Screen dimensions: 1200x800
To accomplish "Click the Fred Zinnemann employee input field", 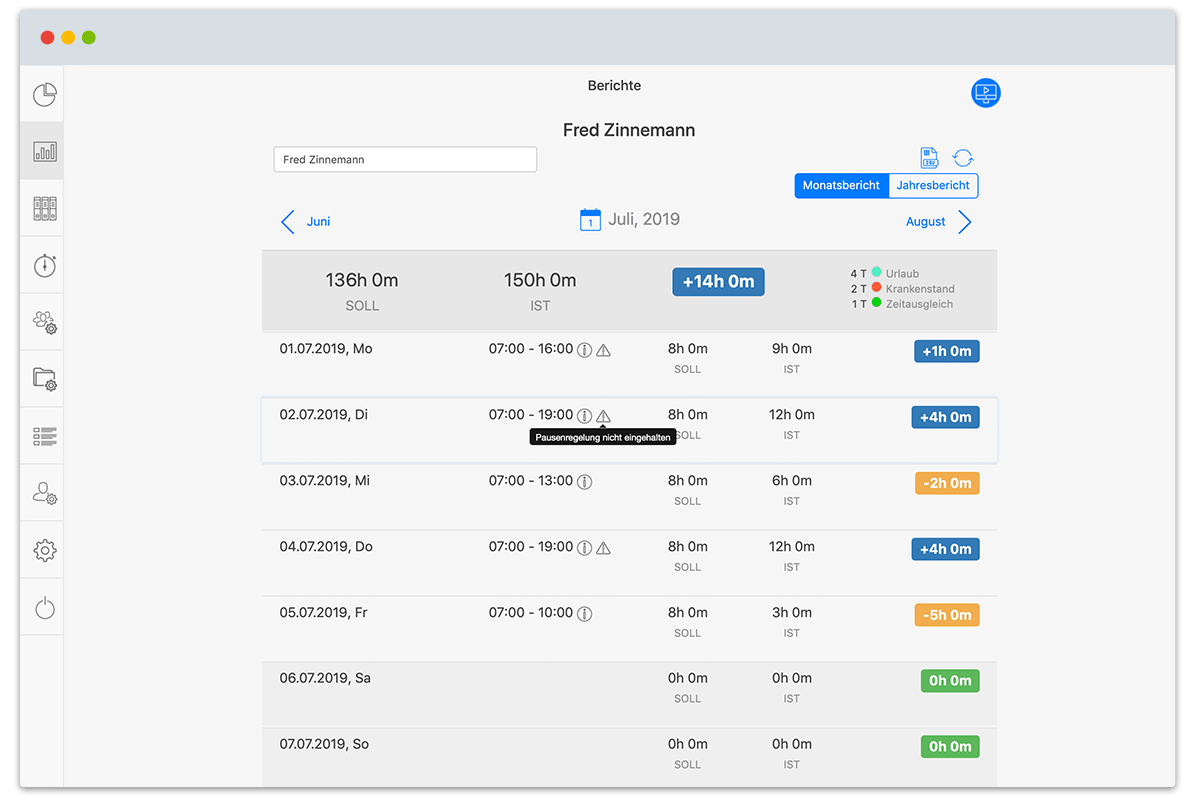I will (x=405, y=160).
